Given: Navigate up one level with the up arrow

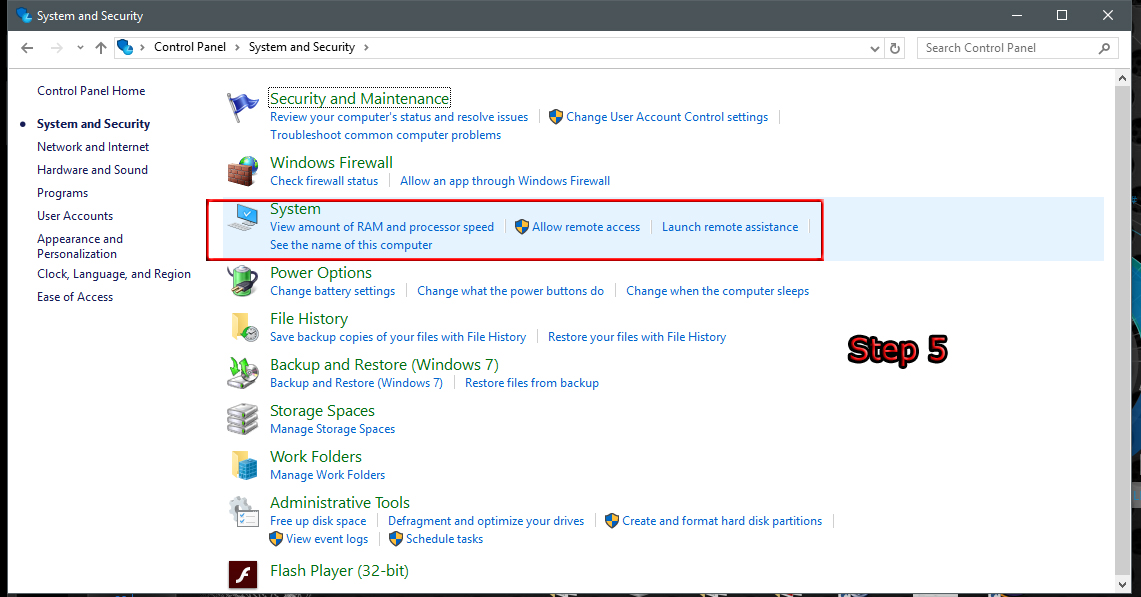Looking at the screenshot, I should [101, 48].
